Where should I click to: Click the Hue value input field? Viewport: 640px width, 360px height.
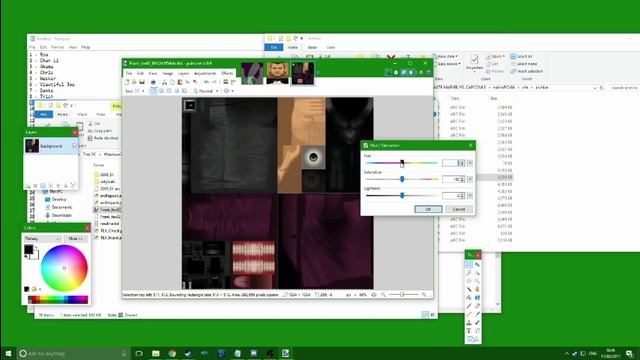point(451,163)
